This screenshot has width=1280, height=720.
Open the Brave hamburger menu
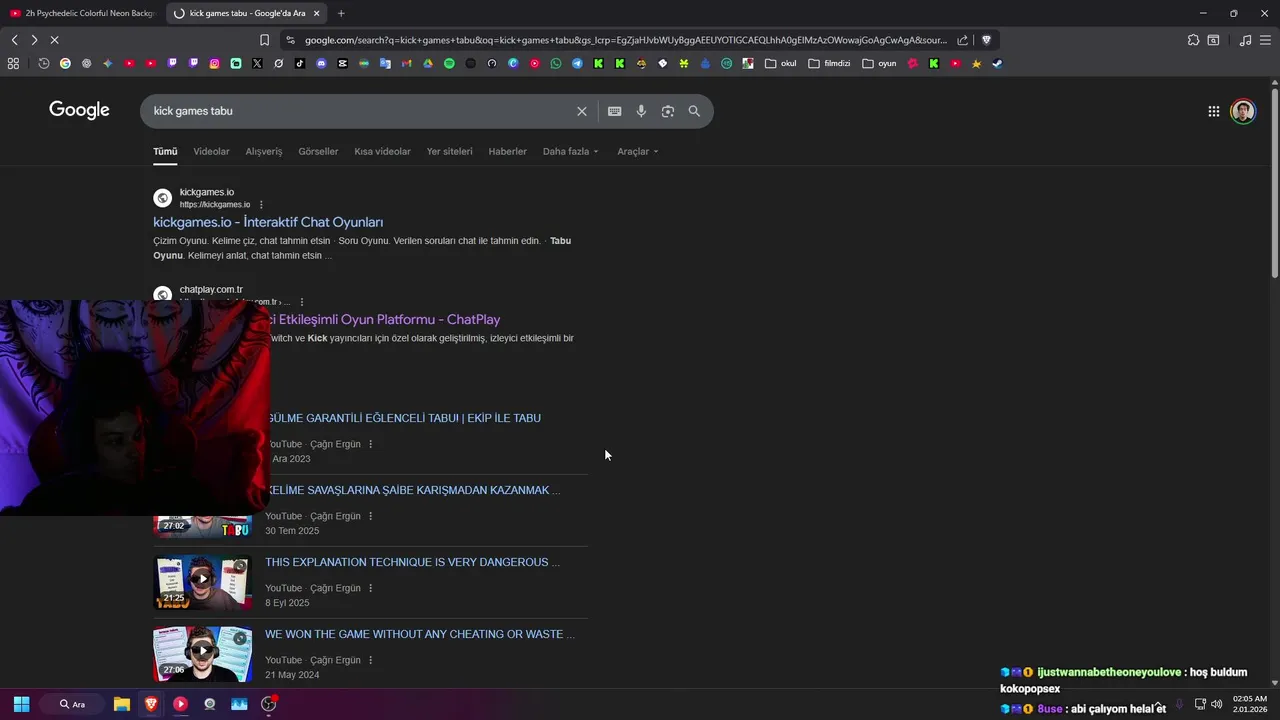(1266, 40)
